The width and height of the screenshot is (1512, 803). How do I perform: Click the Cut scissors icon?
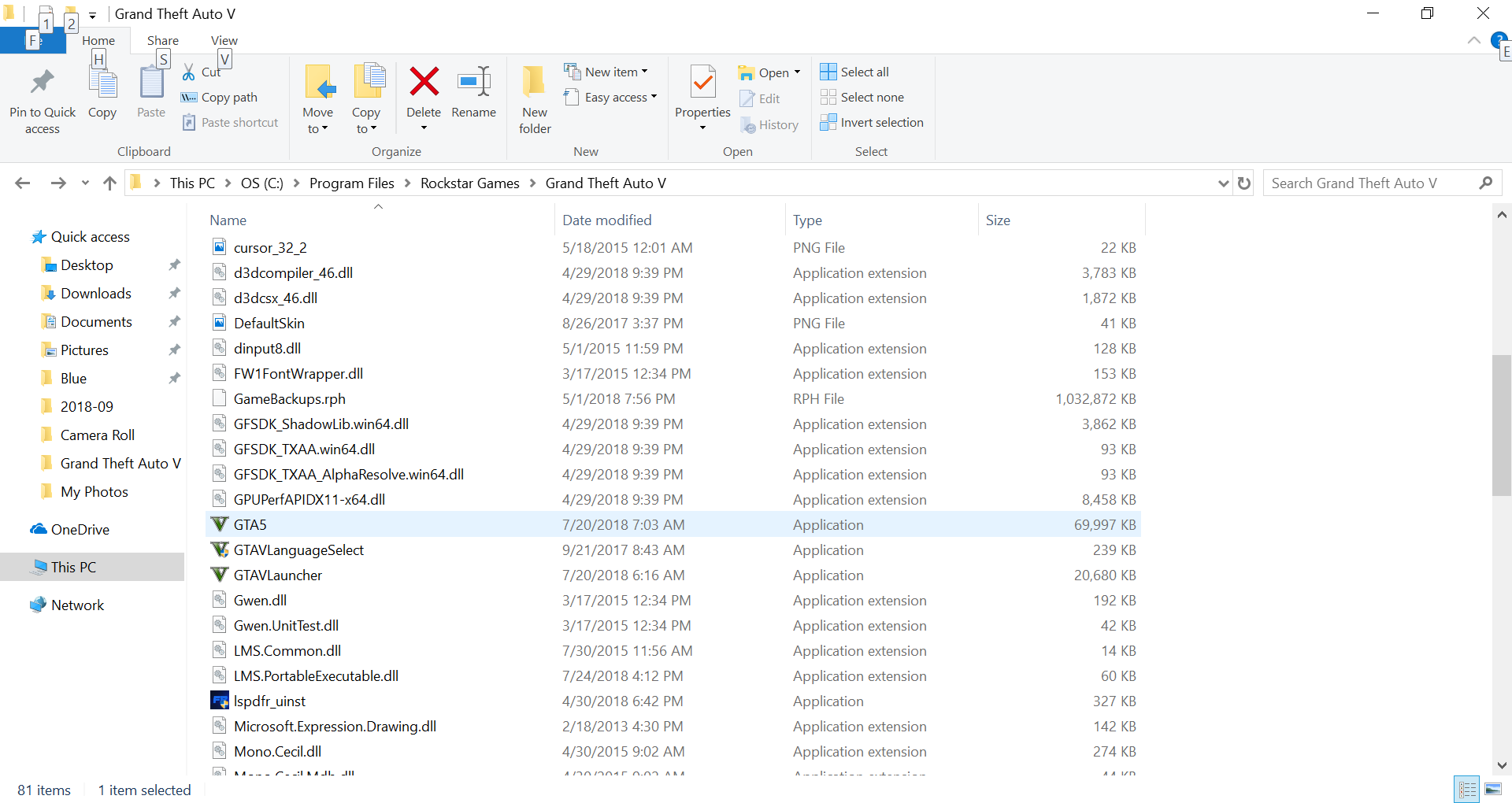click(x=189, y=72)
